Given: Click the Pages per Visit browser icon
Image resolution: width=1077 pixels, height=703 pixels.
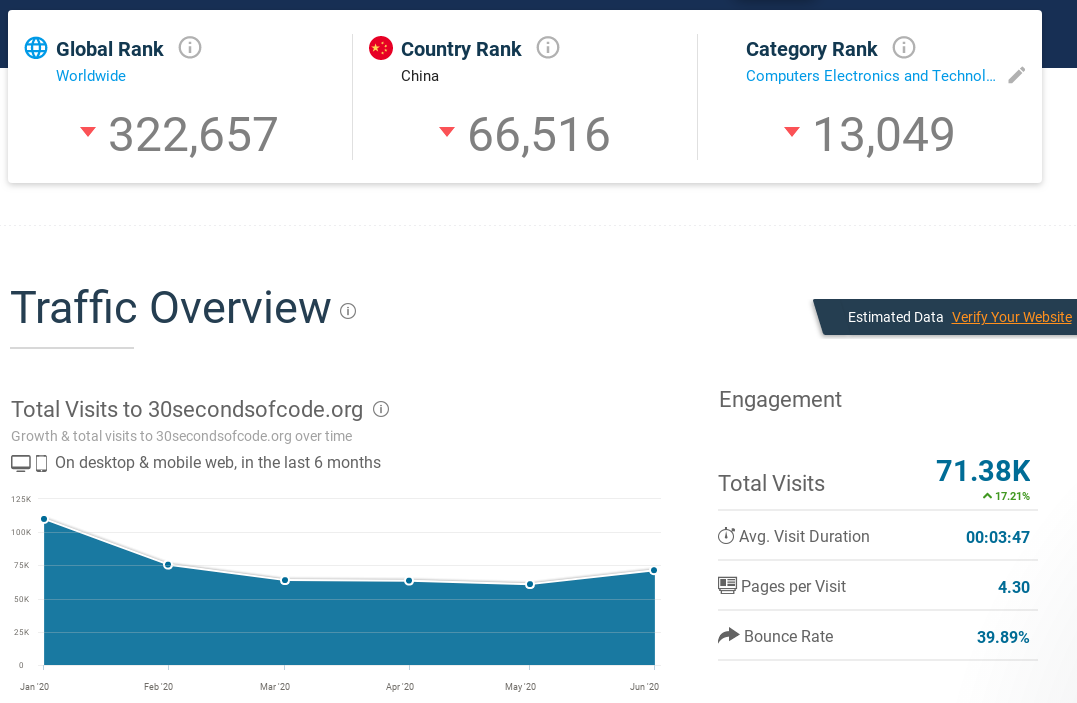Looking at the screenshot, I should click(x=726, y=585).
